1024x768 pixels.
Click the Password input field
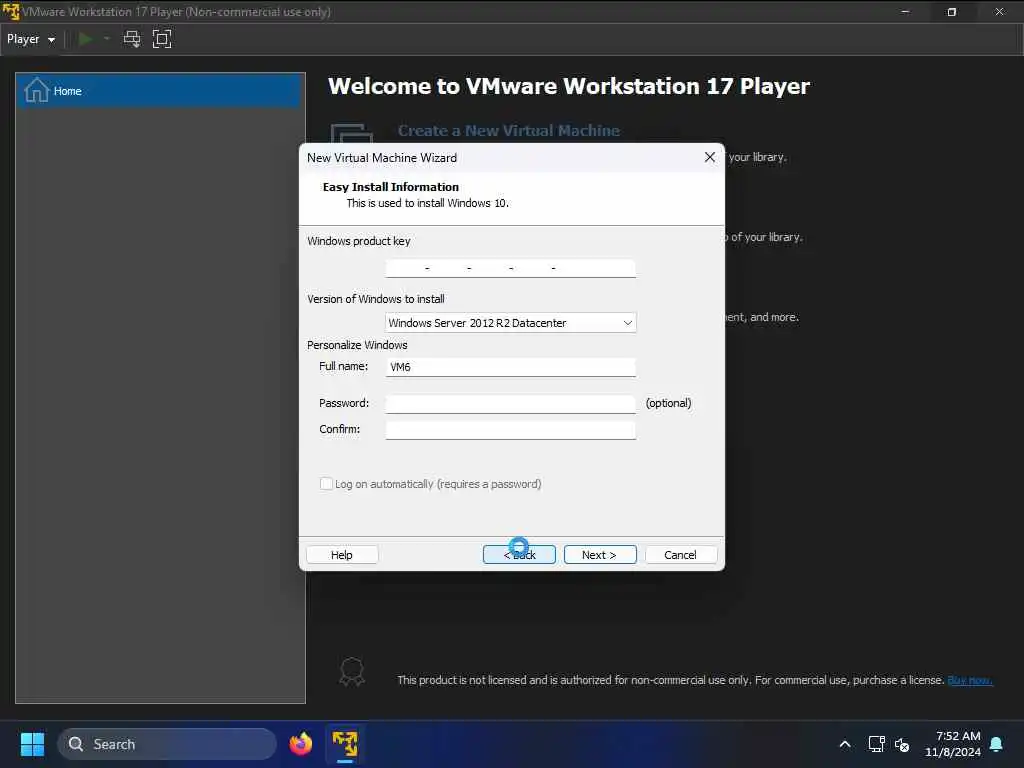pos(510,404)
